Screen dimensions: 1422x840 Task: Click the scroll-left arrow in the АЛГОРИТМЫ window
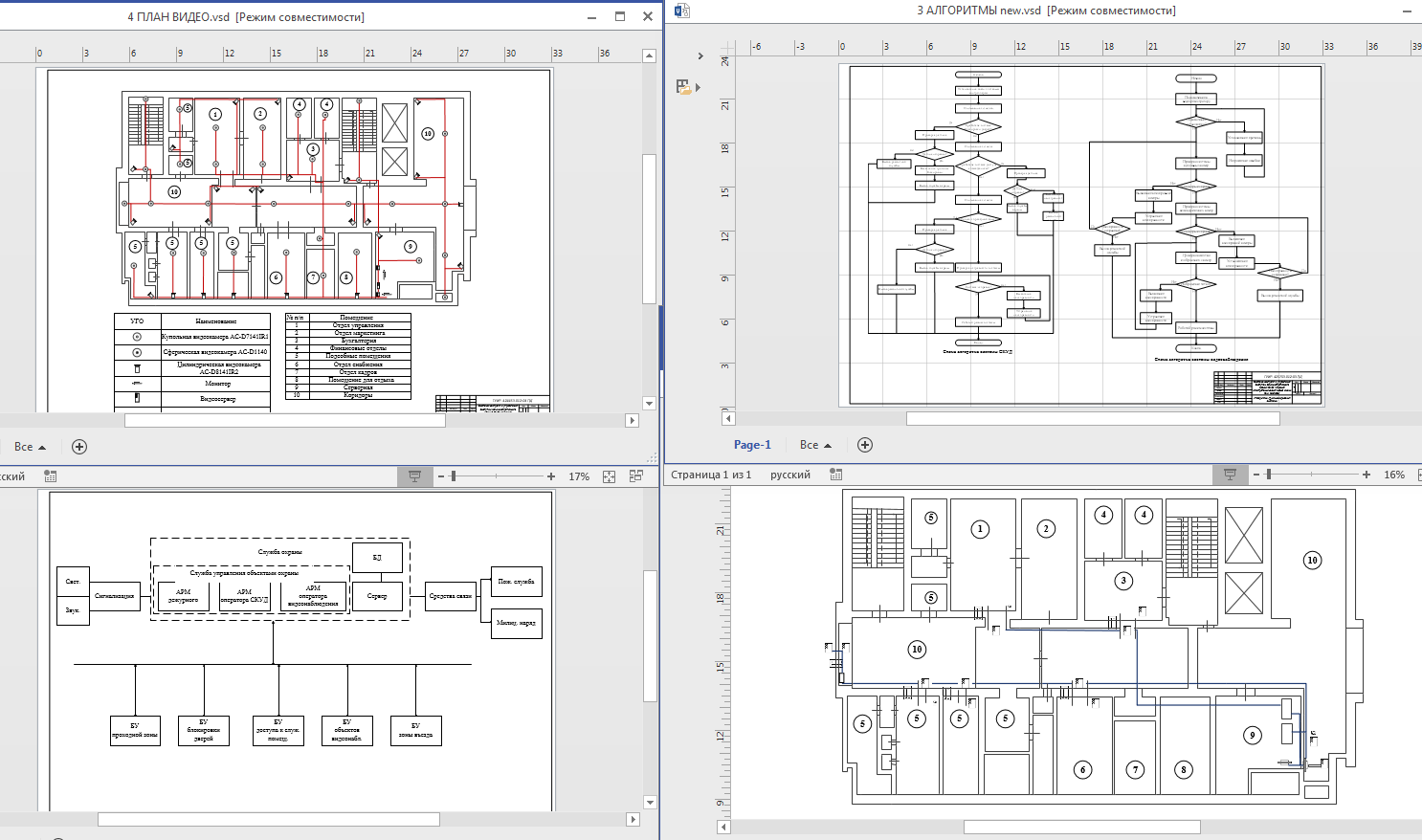click(728, 418)
